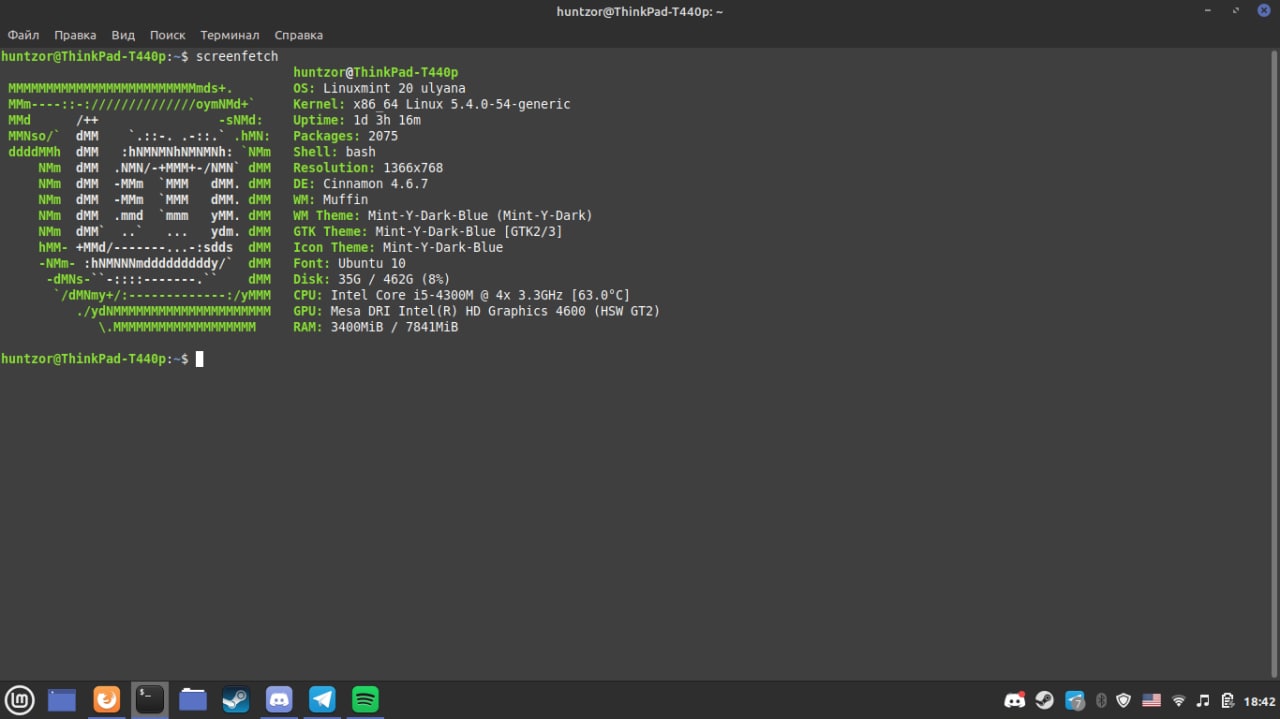
Task: Switch to Spotify in the taskbar
Action: pyautogui.click(x=365, y=699)
